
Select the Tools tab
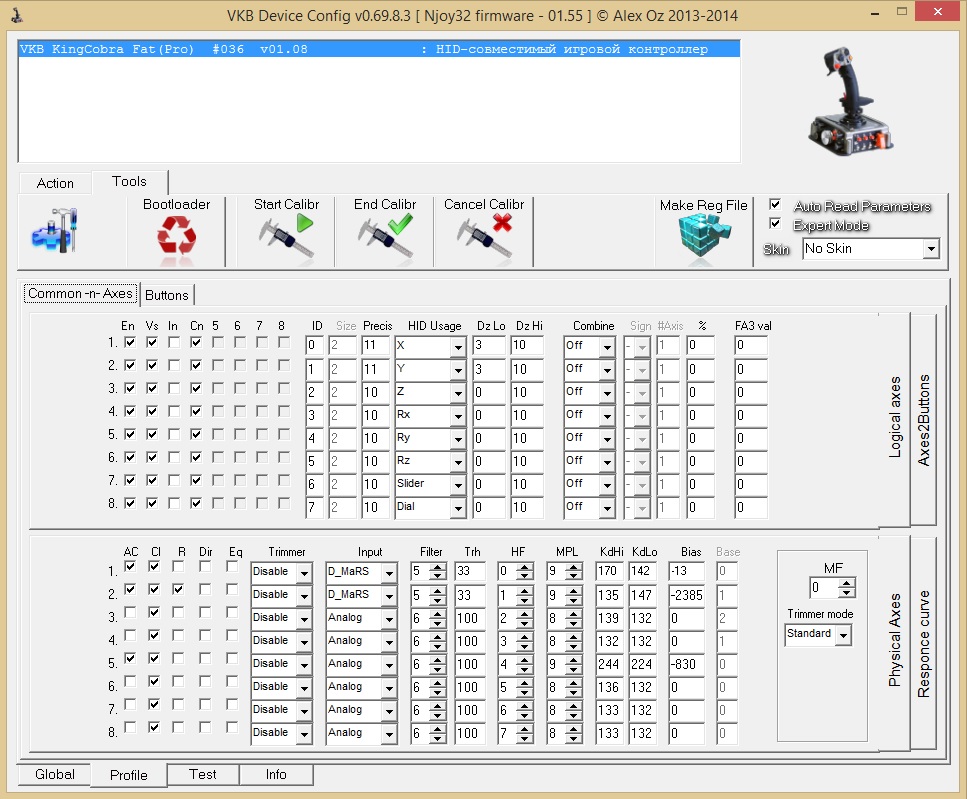(x=130, y=181)
